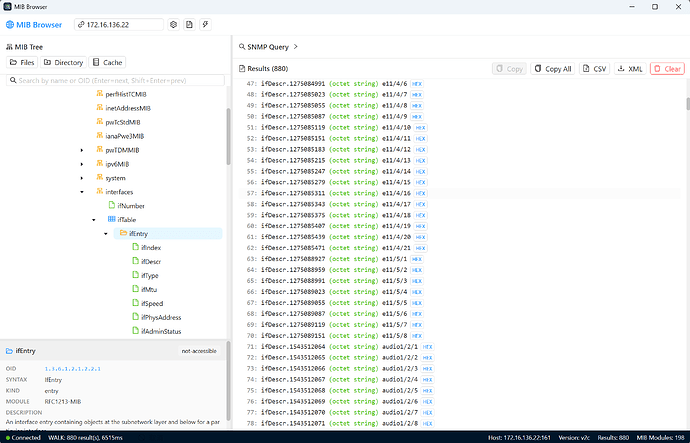Click the ifIndex leaf icon
This screenshot has width=690, height=443.
[136, 247]
